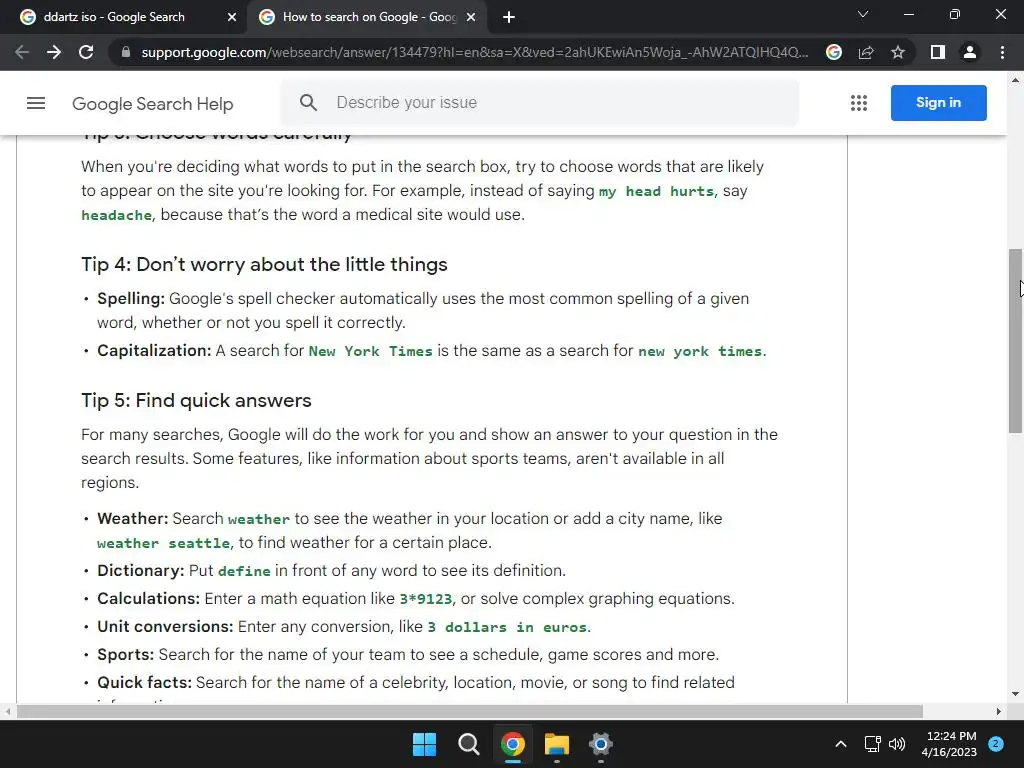Image resolution: width=1024 pixels, height=768 pixels.
Task: Close the ddartz iso tab
Action: [x=232, y=18]
